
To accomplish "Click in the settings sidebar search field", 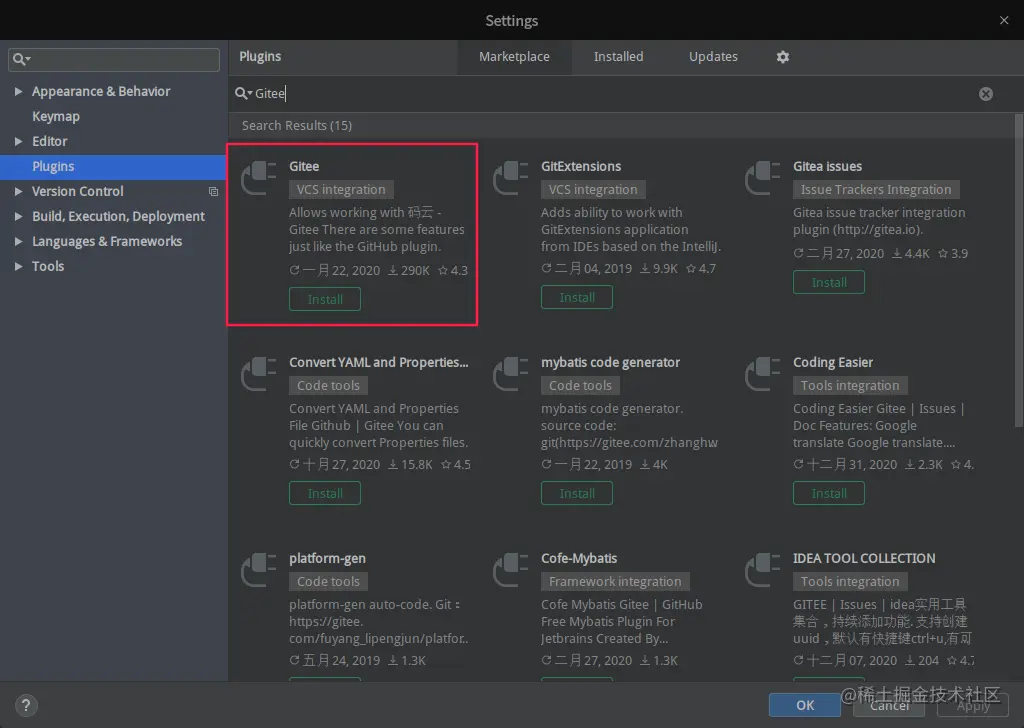I will coord(114,59).
